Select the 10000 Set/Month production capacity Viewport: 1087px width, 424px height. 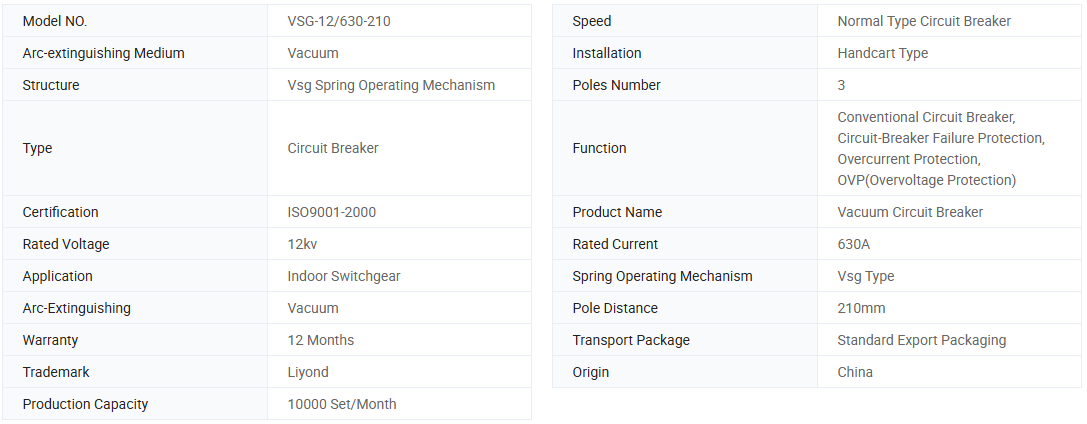click(x=342, y=404)
